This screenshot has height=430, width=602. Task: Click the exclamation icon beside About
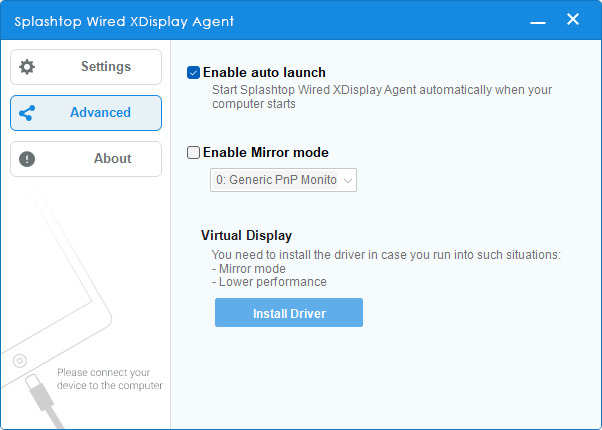pyautogui.click(x=27, y=159)
